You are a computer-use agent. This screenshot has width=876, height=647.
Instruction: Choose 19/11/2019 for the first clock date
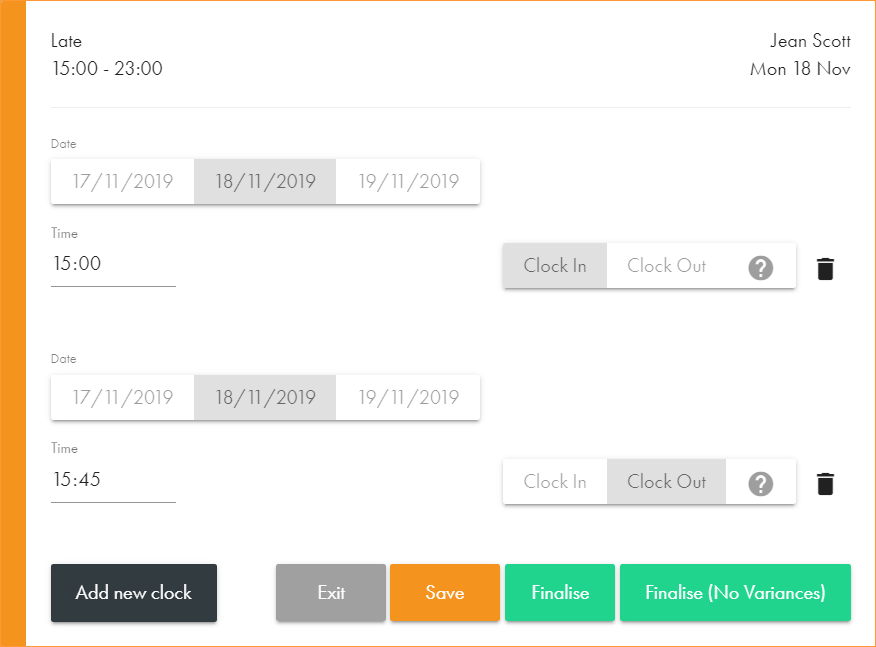pyautogui.click(x=408, y=182)
